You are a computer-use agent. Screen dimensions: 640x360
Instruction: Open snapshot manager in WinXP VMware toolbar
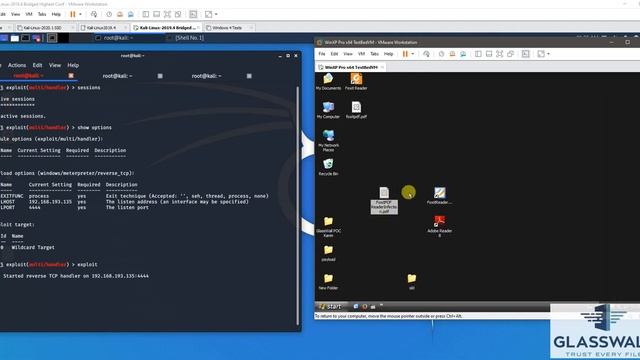point(463,54)
